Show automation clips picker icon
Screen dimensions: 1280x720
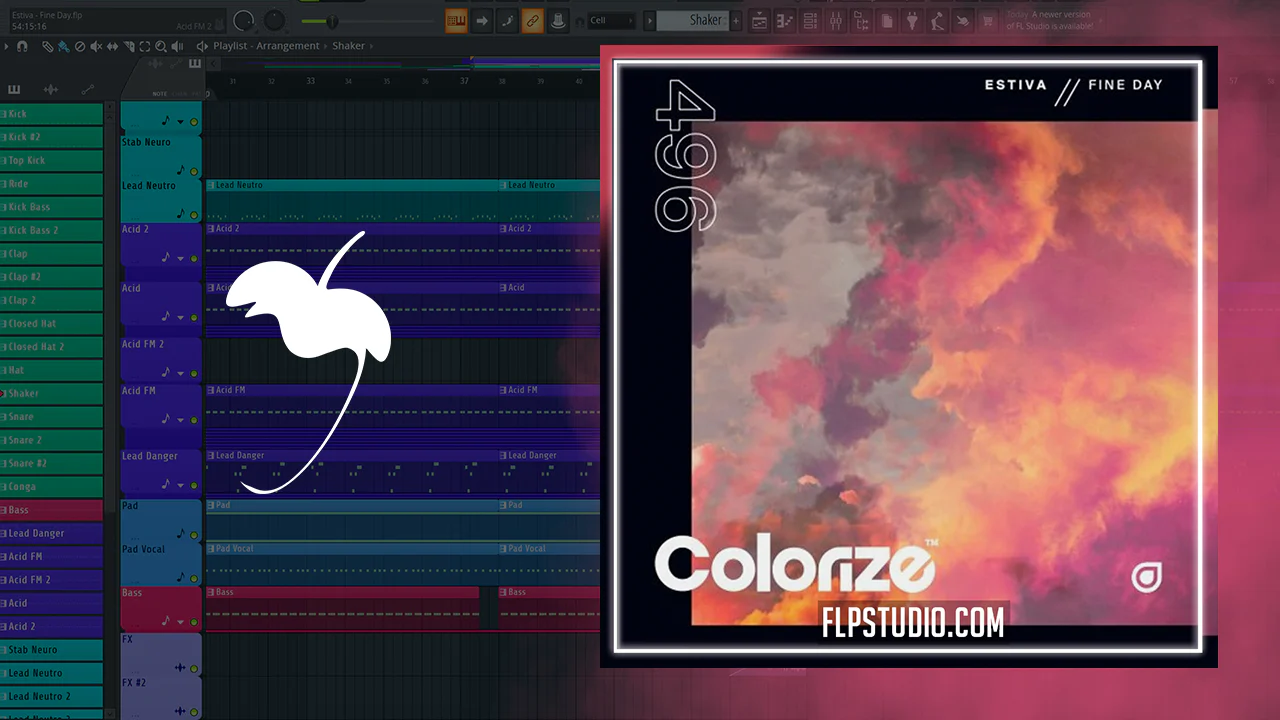87,89
